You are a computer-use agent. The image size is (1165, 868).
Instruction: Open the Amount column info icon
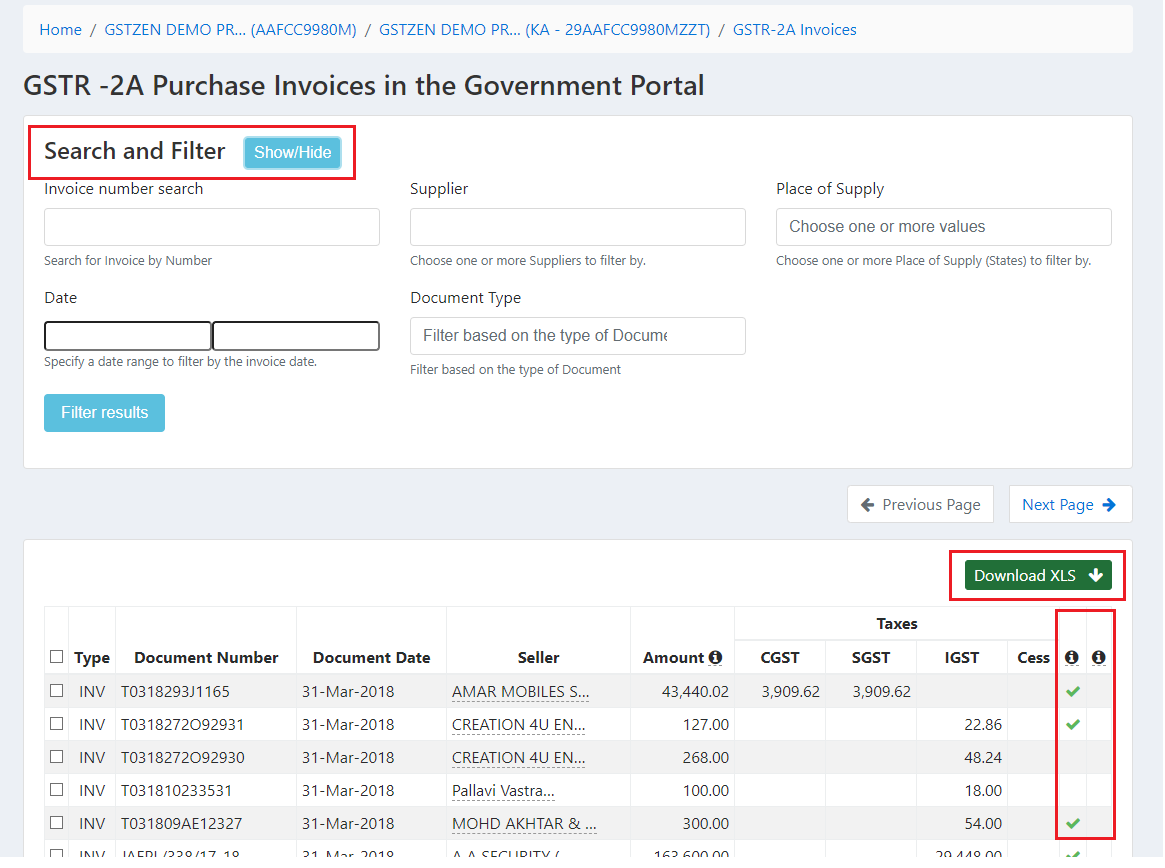(714, 657)
